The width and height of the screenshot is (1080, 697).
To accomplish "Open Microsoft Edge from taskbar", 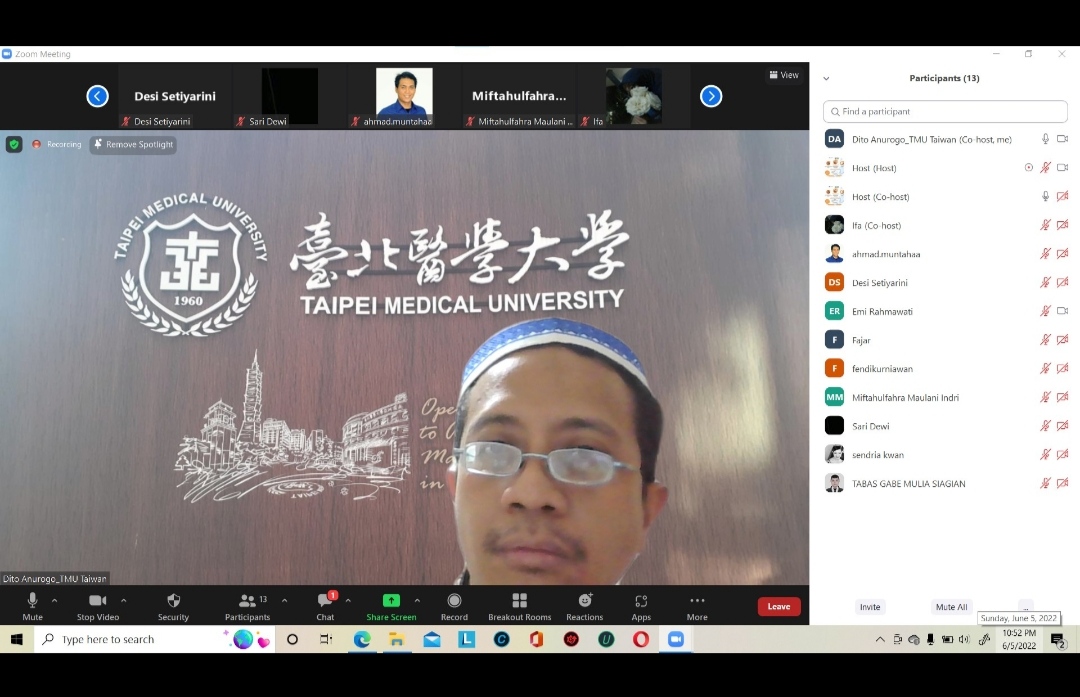I will 362,640.
